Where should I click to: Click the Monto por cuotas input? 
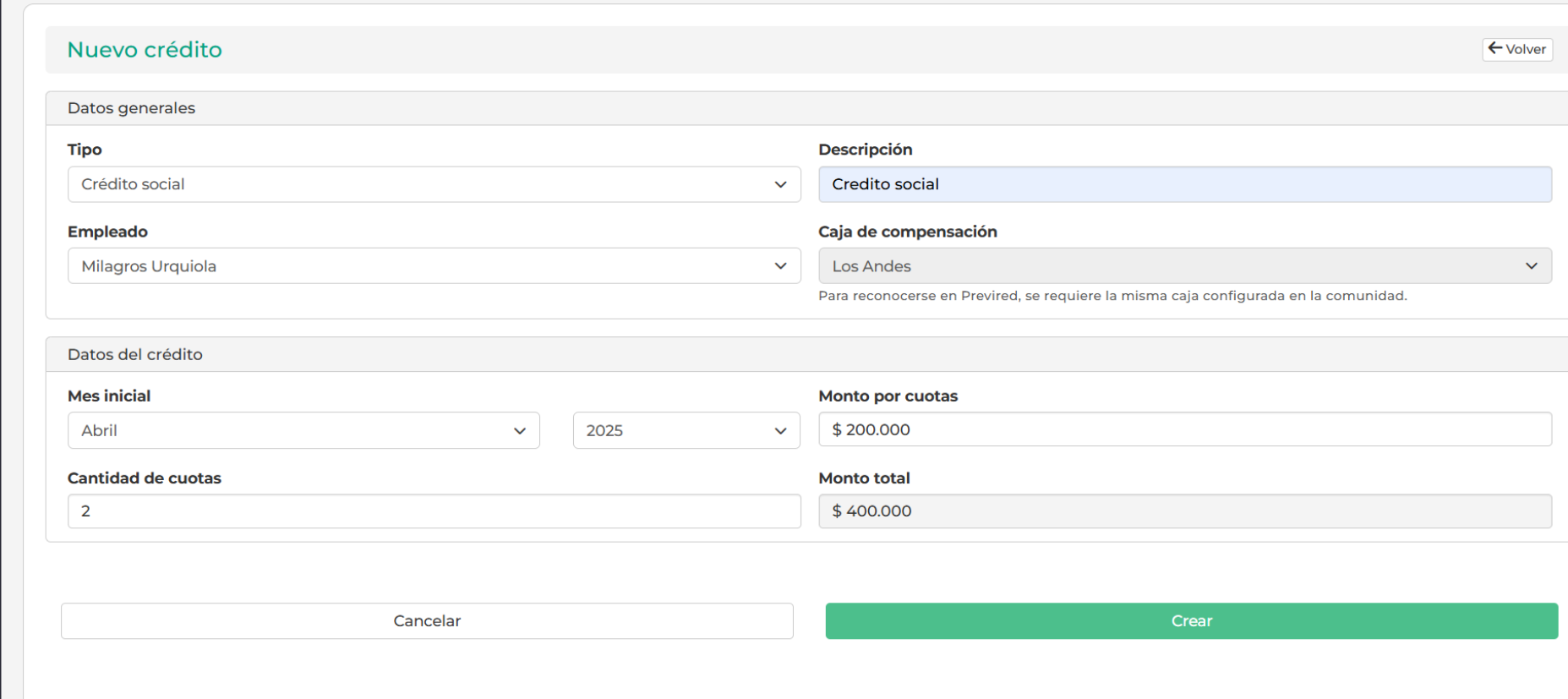[x=1183, y=429]
